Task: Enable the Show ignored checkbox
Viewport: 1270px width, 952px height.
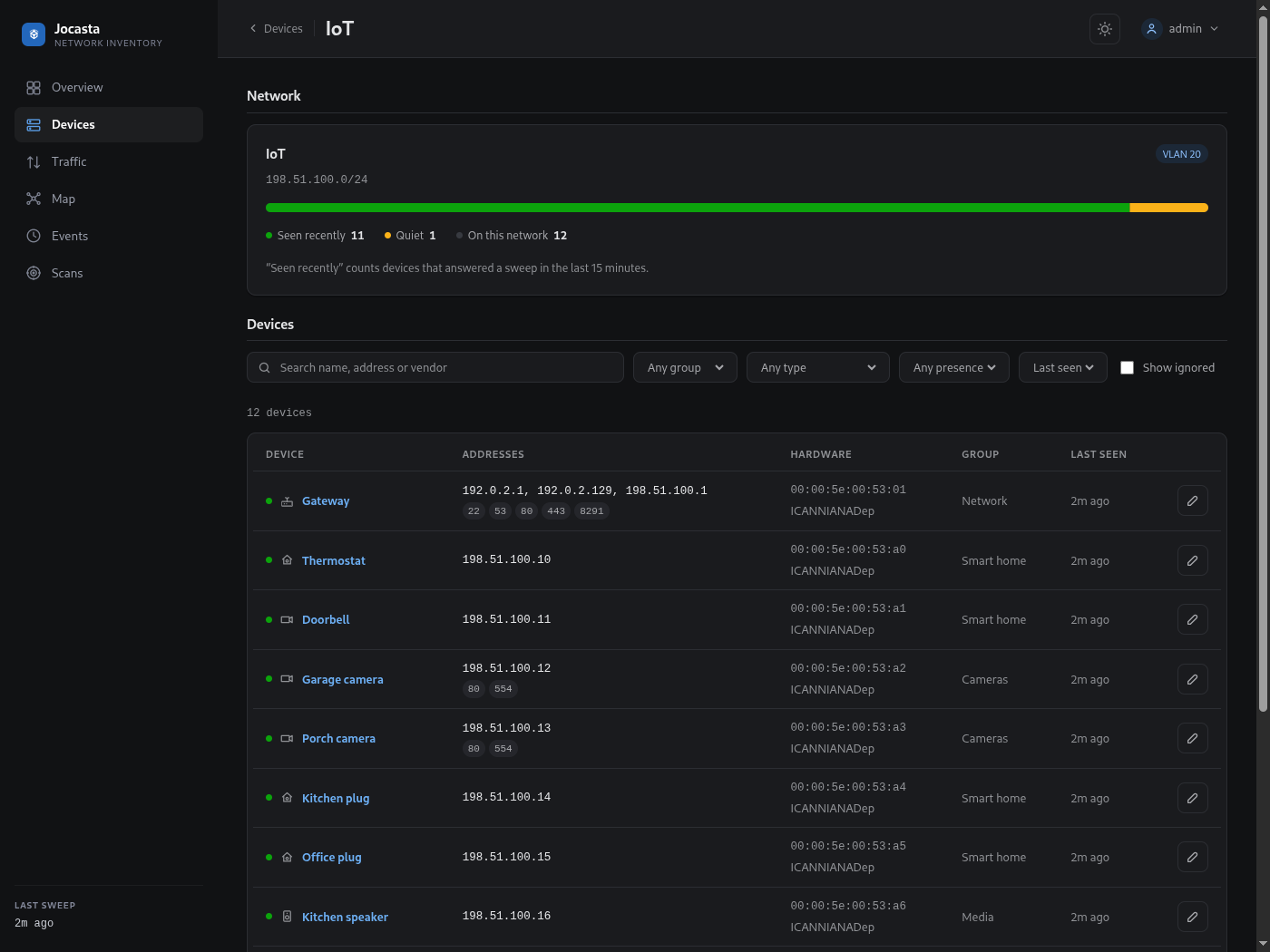Action: (x=1127, y=367)
